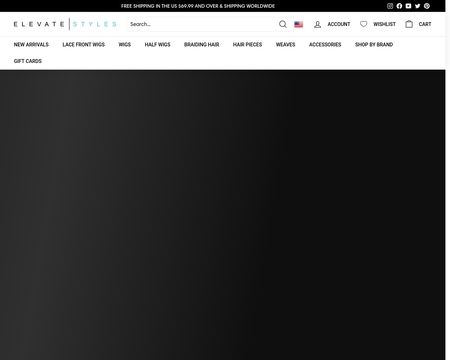Screen dimensions: 450x360
Task: Open the ACCESSORIES menu item
Action: [x=325, y=45]
